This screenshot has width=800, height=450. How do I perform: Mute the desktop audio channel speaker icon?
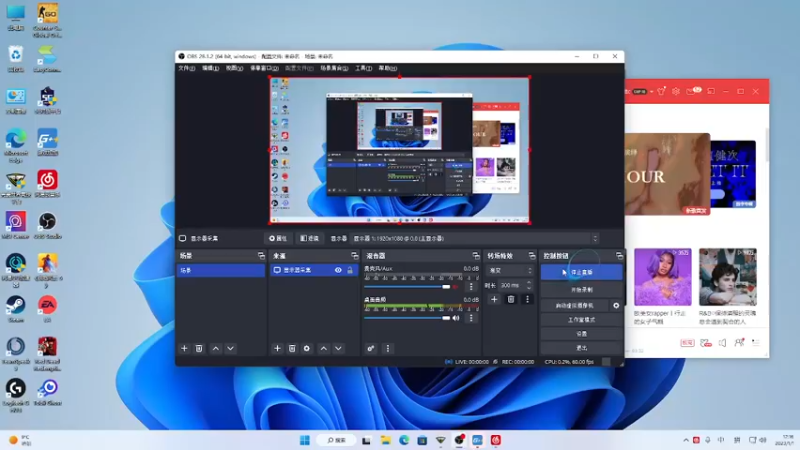point(456,318)
